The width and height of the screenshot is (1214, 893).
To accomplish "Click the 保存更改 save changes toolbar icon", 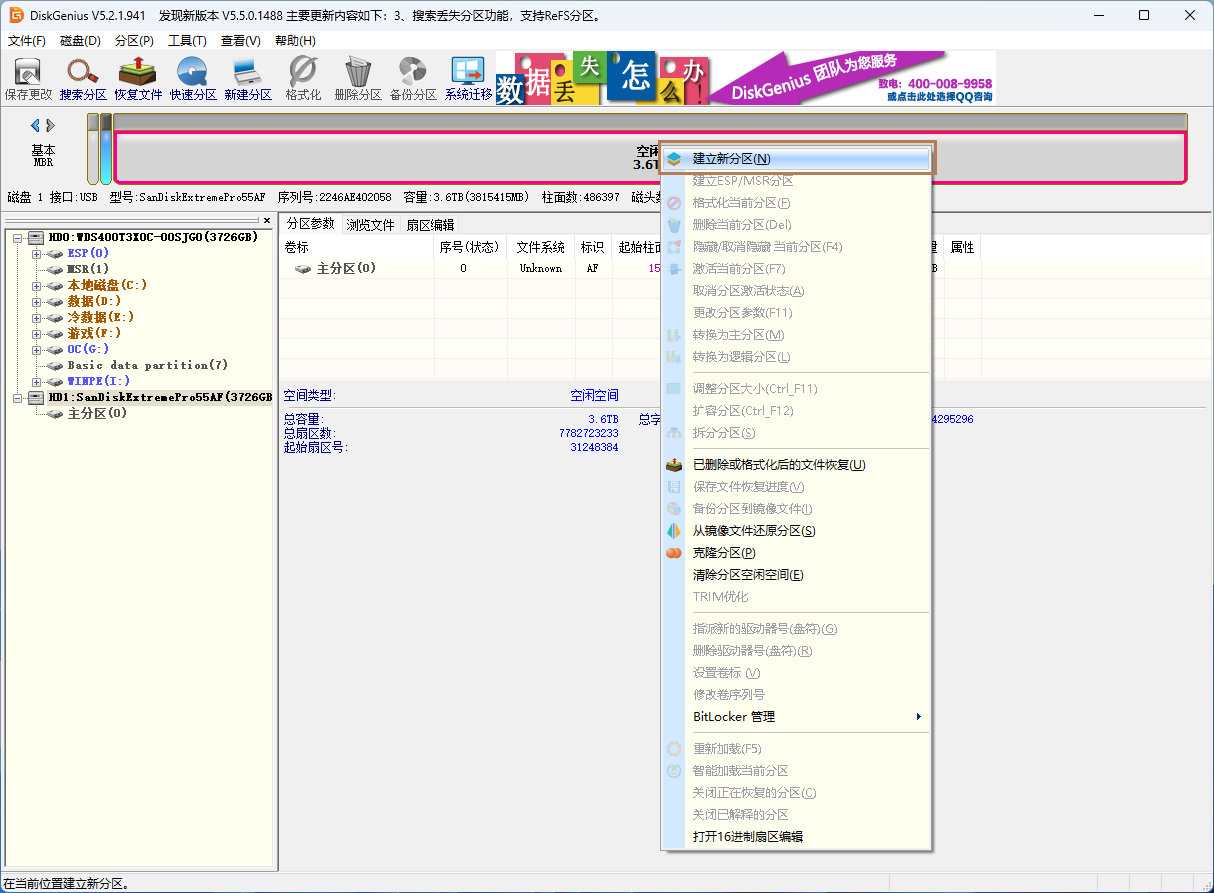I will tap(28, 79).
